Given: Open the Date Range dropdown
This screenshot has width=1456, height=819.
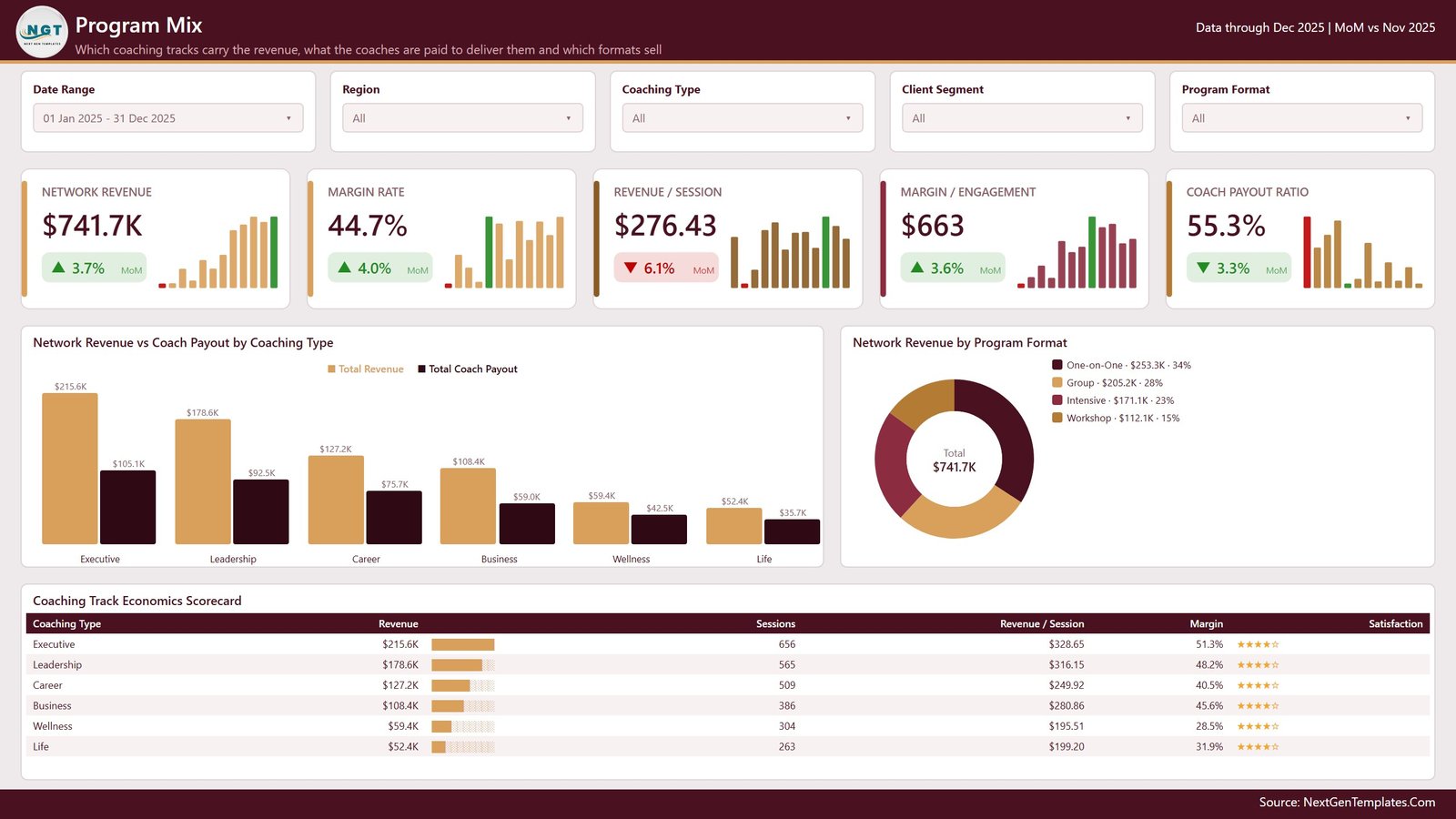Looking at the screenshot, I should pyautogui.click(x=168, y=118).
